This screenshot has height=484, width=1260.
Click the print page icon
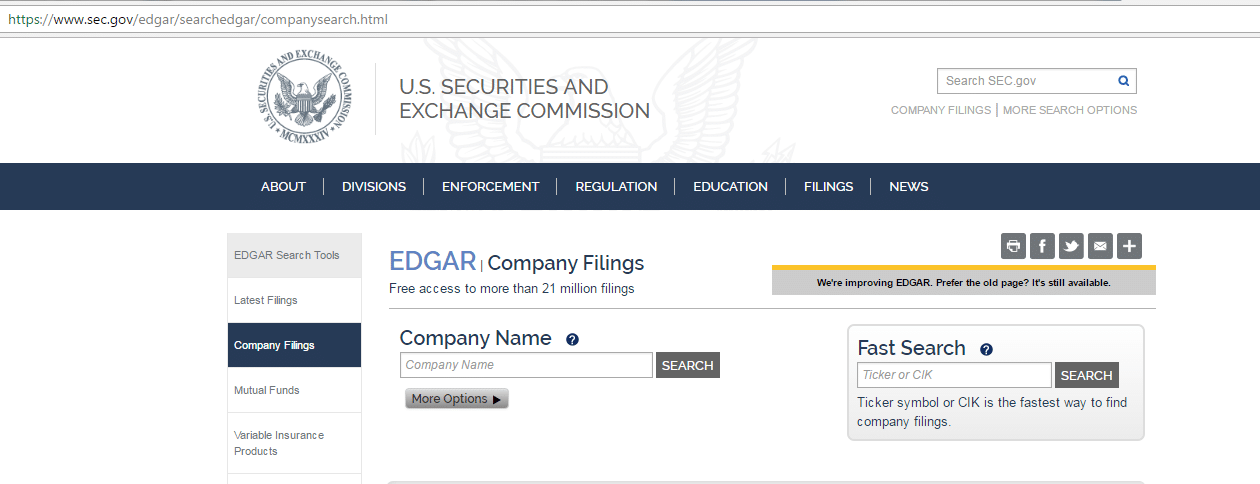(1014, 246)
